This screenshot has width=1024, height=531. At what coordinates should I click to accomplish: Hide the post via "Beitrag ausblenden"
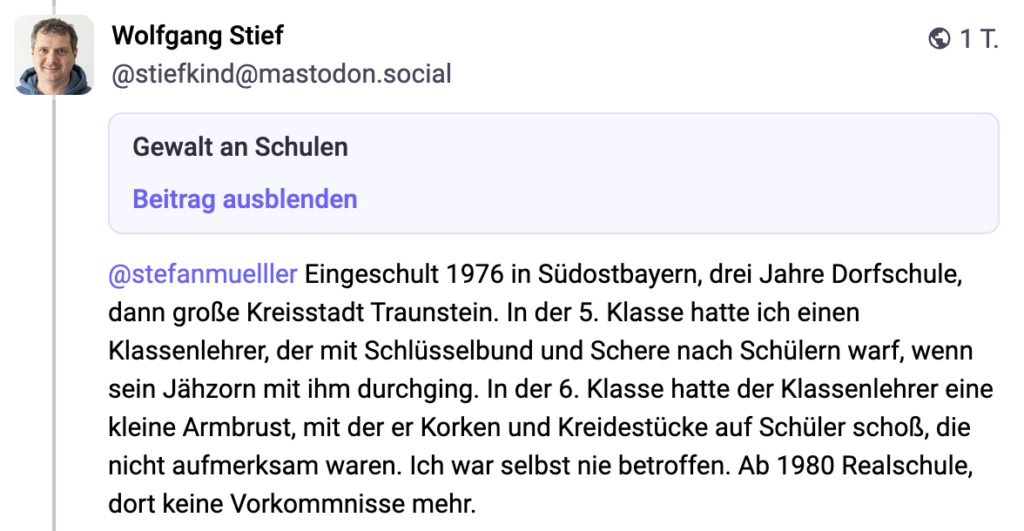pyautogui.click(x=244, y=199)
